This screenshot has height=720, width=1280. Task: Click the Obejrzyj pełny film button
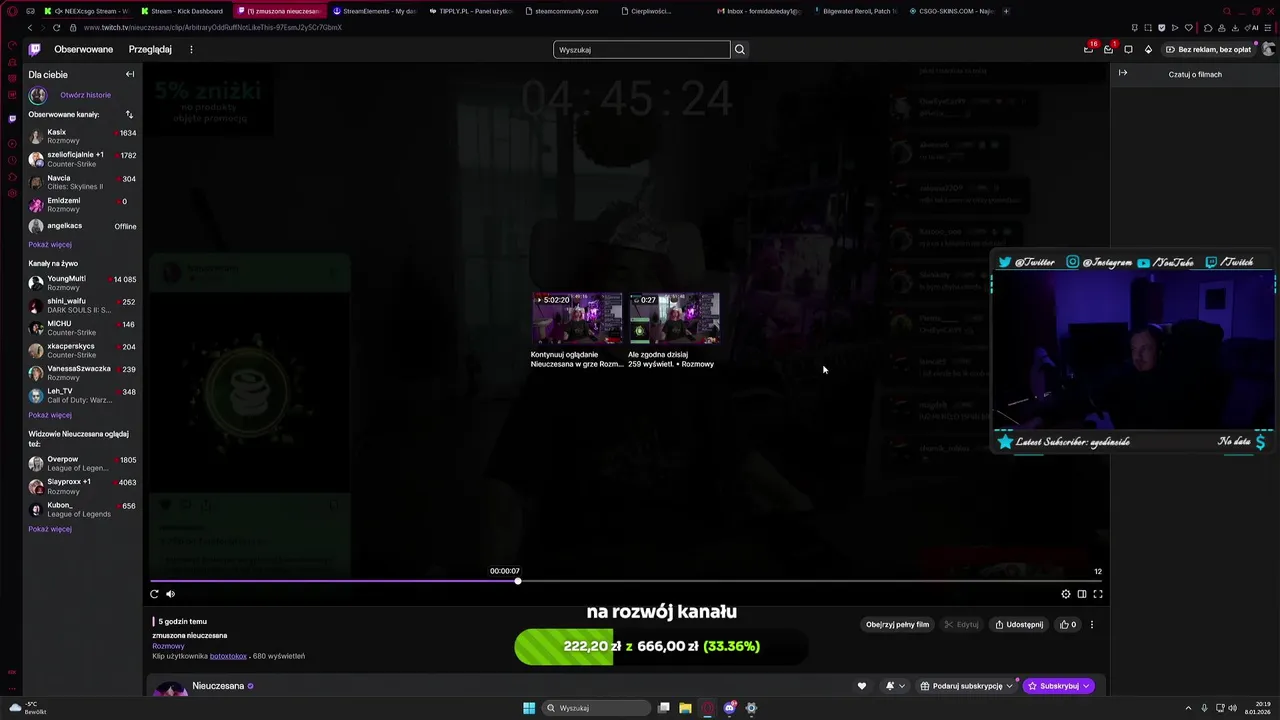pyautogui.click(x=897, y=624)
